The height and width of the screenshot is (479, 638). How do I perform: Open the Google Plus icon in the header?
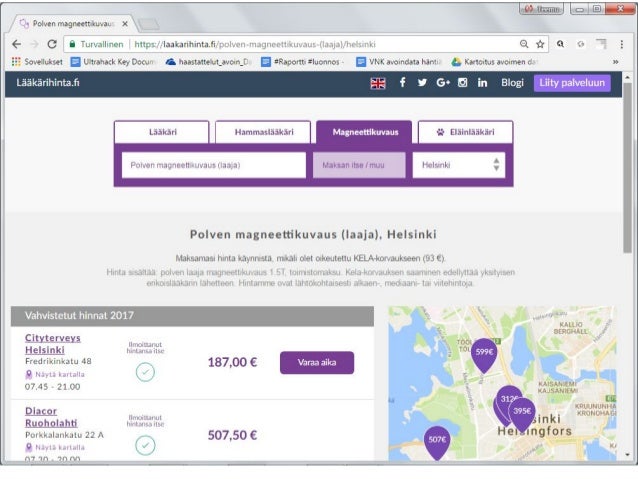pos(443,83)
